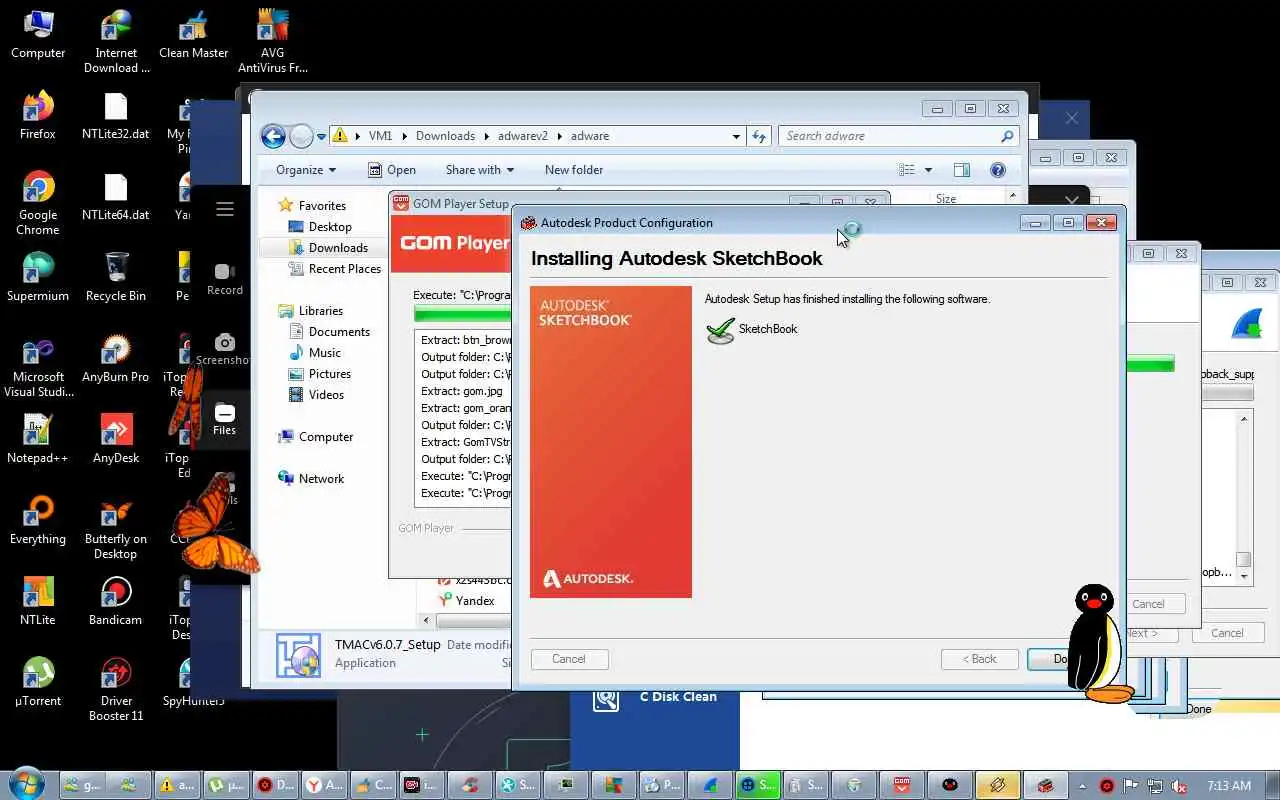The image size is (1280, 800).
Task: Open the Butterfly on Desktop shortcut
Action: tap(116, 528)
